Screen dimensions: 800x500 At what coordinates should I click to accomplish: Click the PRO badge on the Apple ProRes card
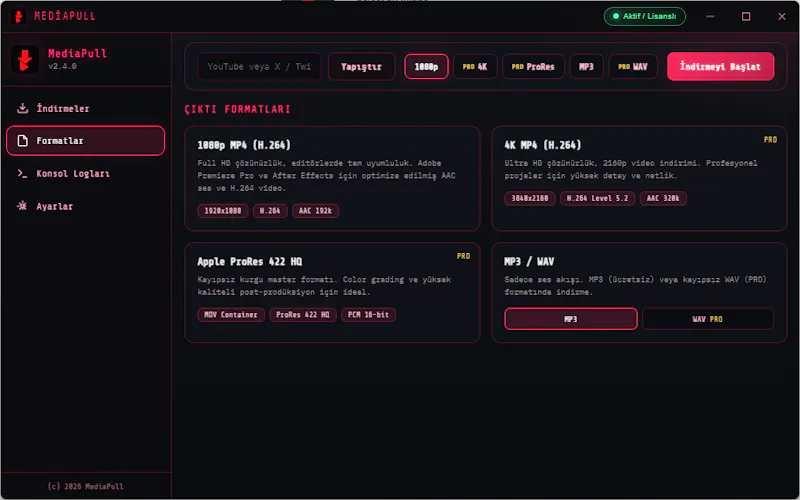click(x=463, y=256)
